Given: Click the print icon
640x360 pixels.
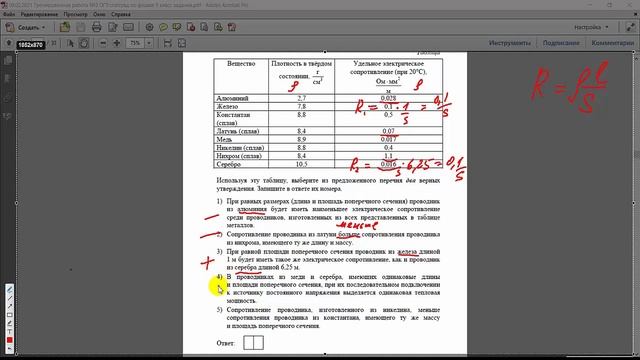Looking at the screenshot, I should pos(97,27).
